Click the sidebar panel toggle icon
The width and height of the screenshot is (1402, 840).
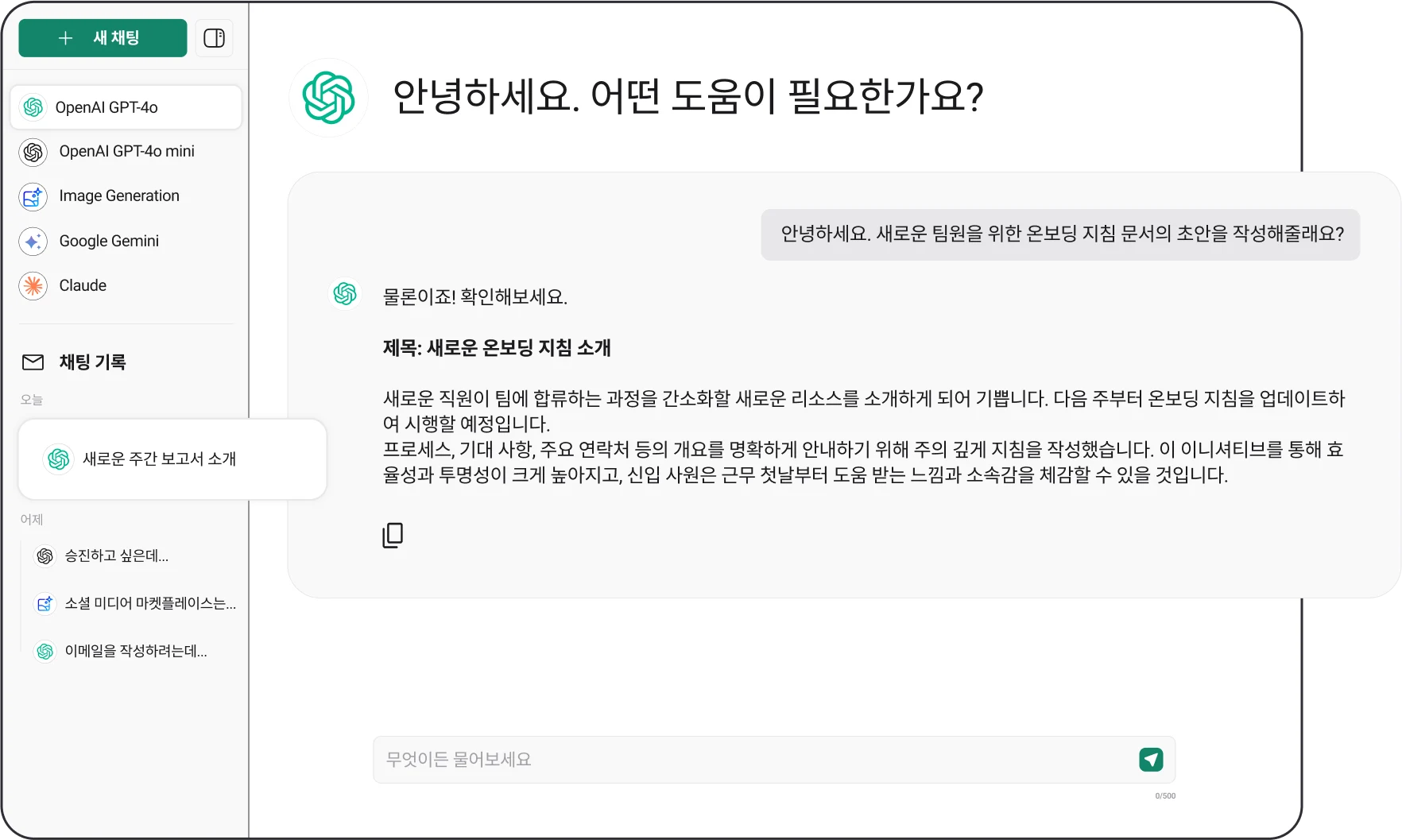pyautogui.click(x=214, y=38)
